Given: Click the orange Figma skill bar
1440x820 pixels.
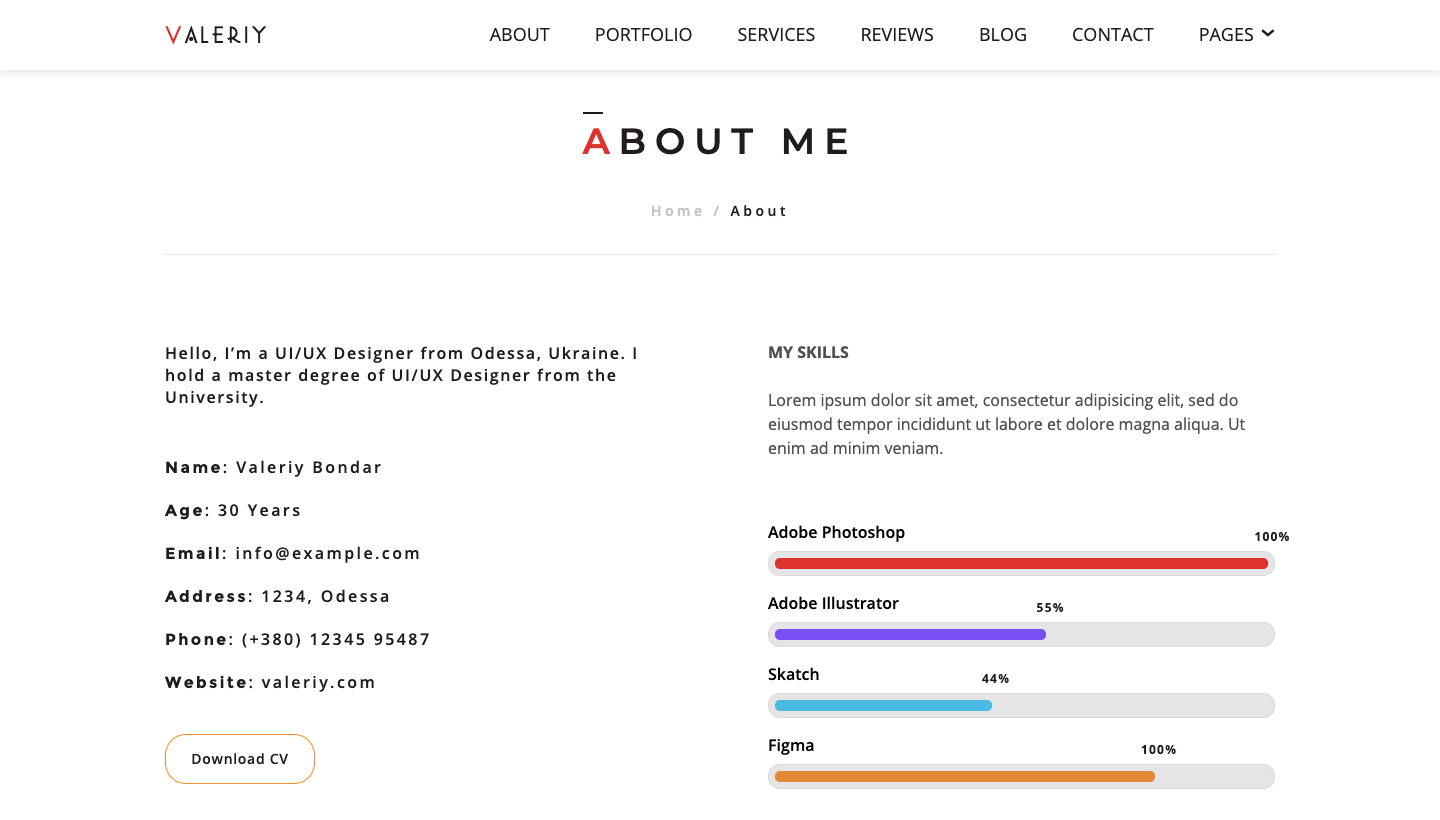Looking at the screenshot, I should (x=964, y=777).
